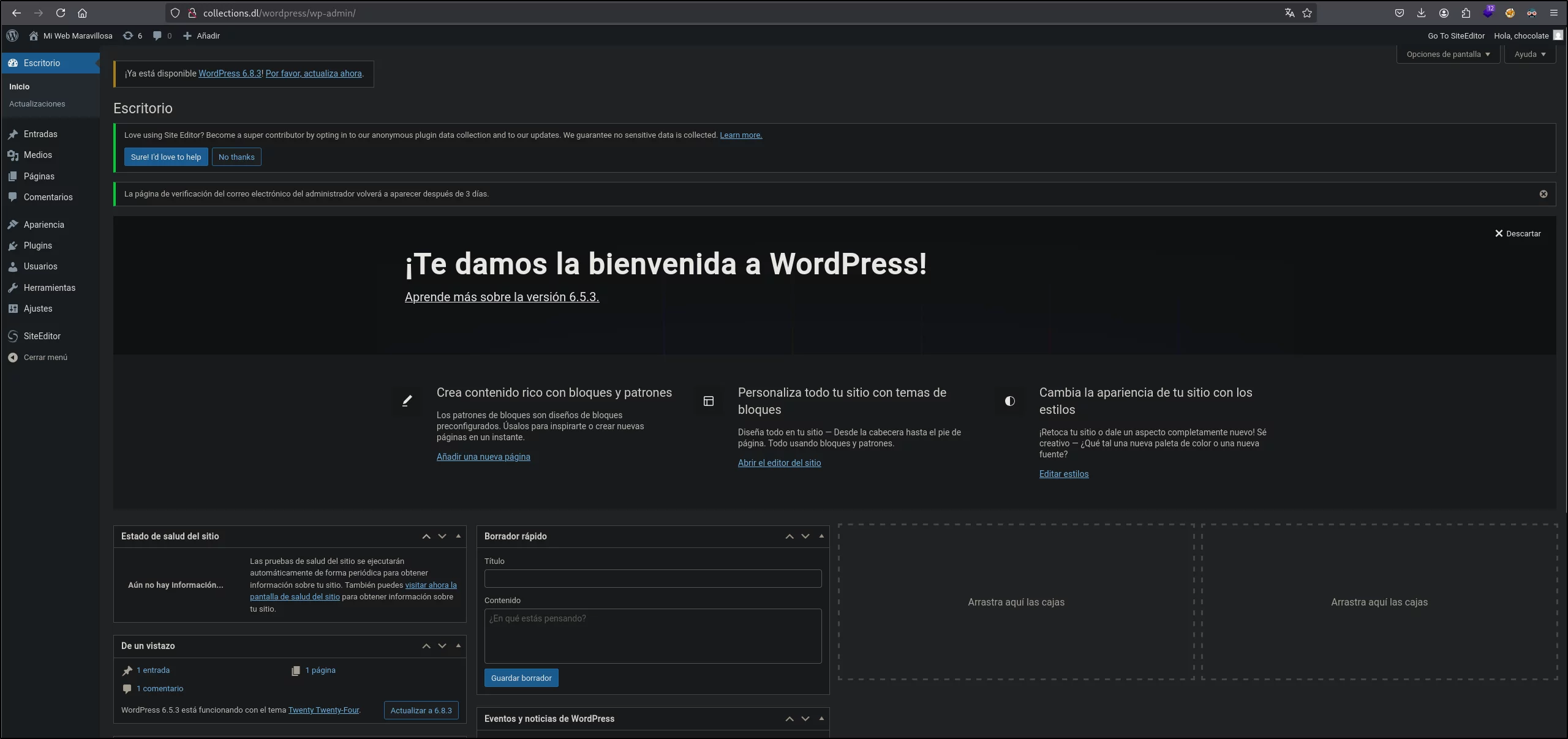
Task: Click the Guardar borrador button
Action: point(521,678)
